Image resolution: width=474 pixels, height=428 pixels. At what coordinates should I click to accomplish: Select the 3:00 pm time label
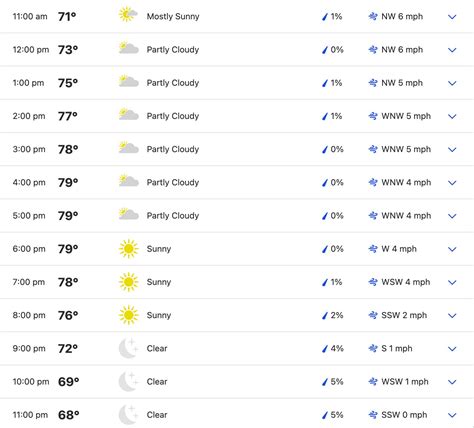[29, 149]
